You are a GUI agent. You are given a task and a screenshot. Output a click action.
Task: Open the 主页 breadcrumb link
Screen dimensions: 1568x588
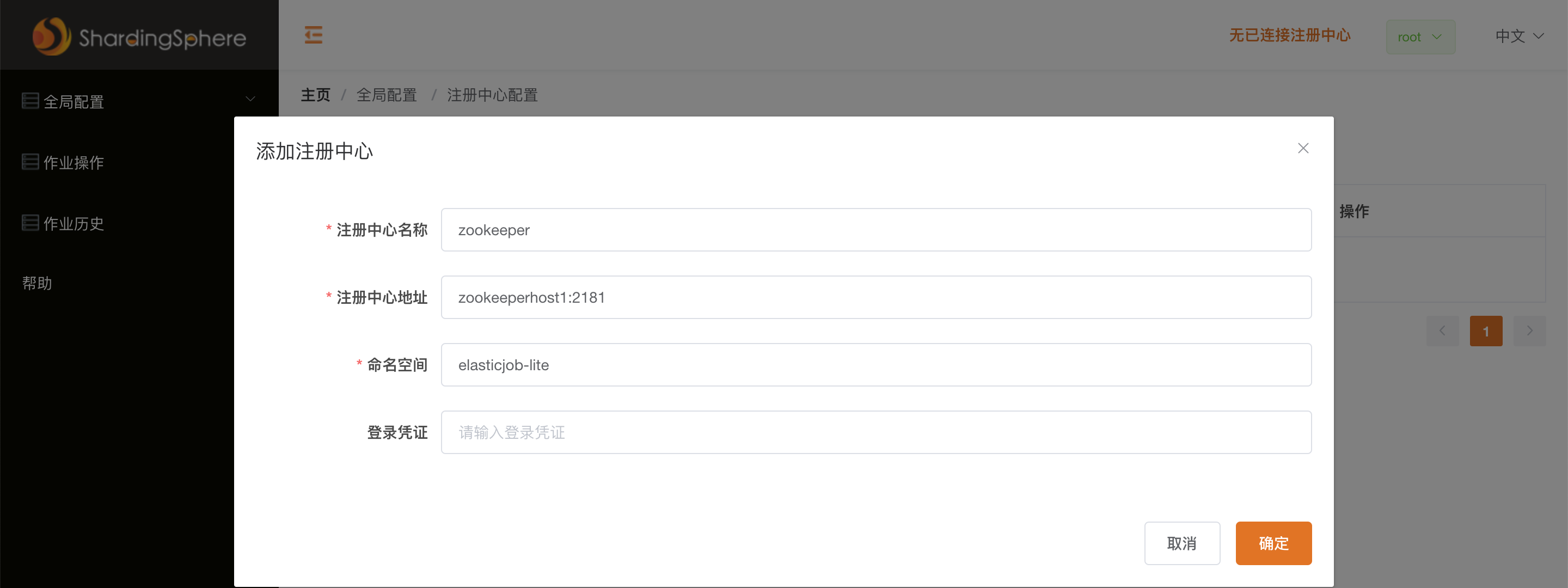(x=315, y=95)
